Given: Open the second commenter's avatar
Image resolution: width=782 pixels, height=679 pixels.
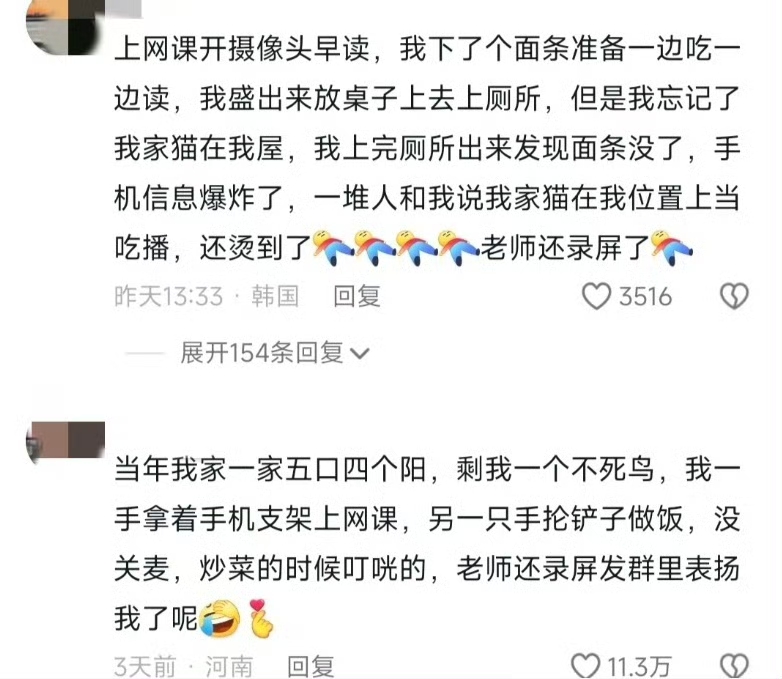Looking at the screenshot, I should point(65,444).
